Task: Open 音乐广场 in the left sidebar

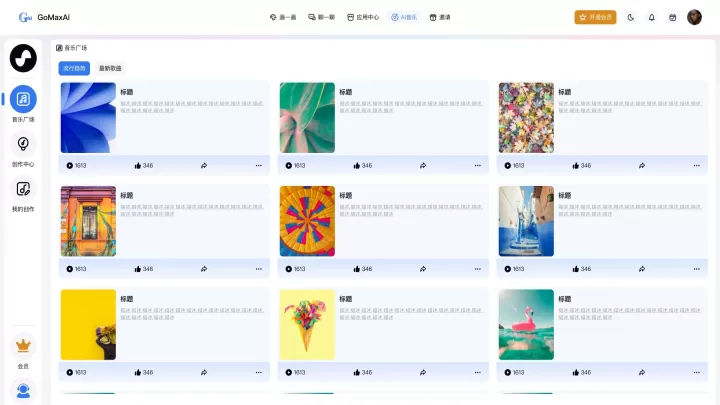Action: (23, 99)
